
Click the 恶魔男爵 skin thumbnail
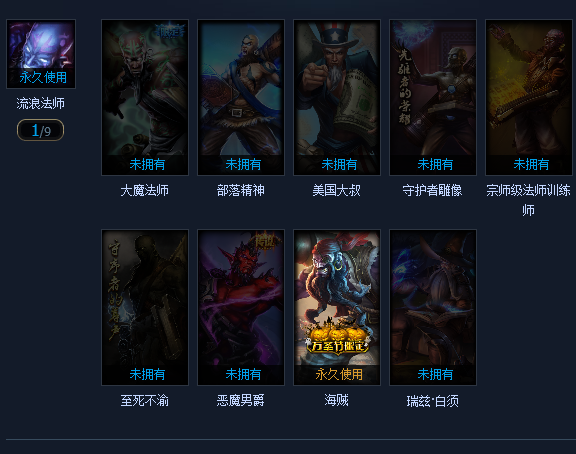pyautogui.click(x=241, y=307)
